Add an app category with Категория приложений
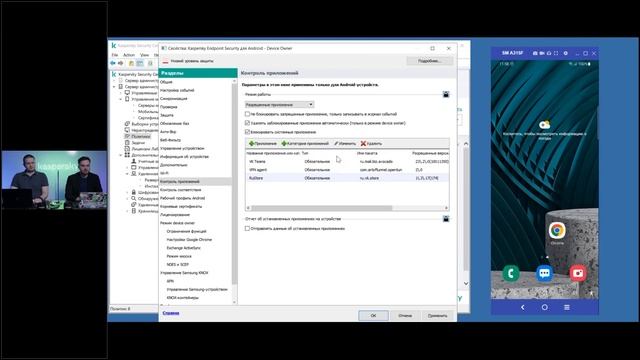The width and height of the screenshot is (640, 360). (305, 144)
